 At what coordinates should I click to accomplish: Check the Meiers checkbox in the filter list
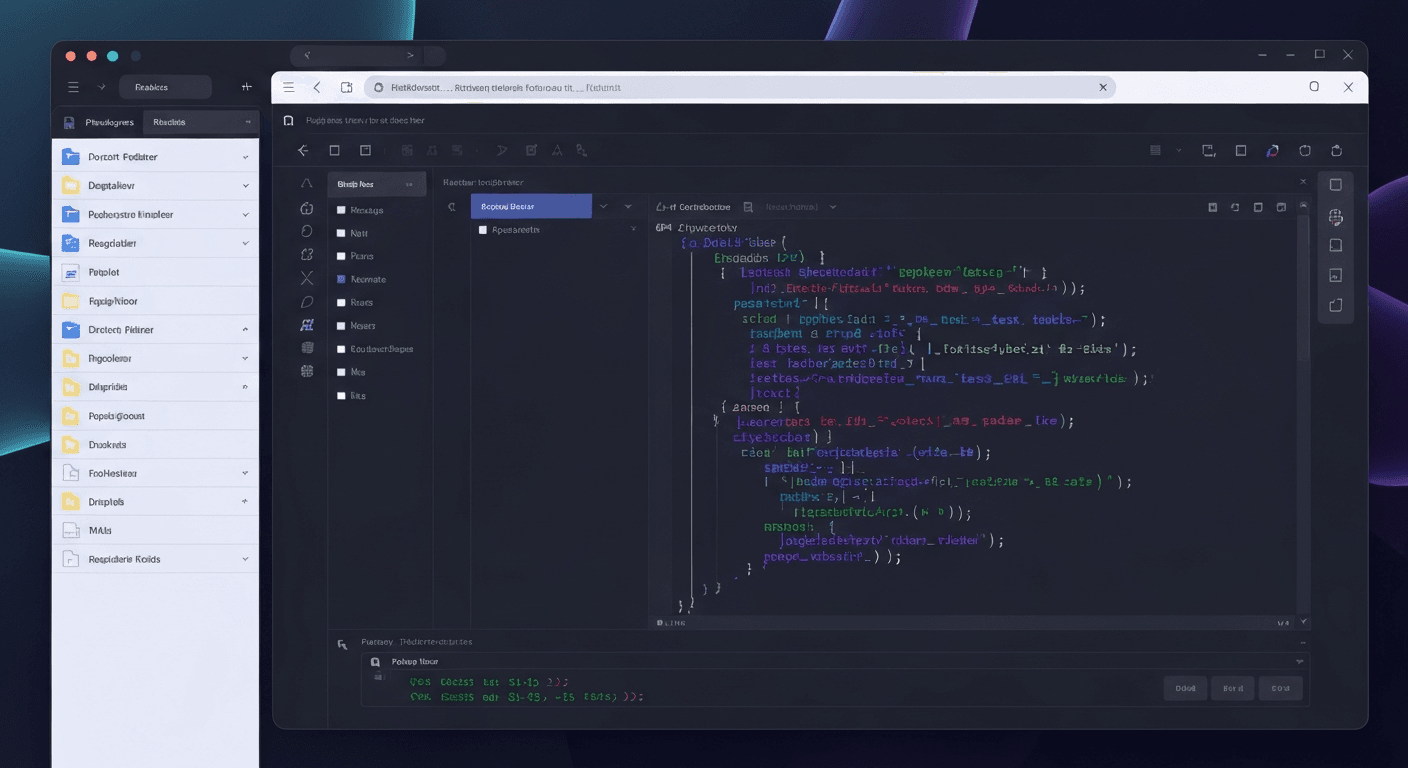coord(343,325)
